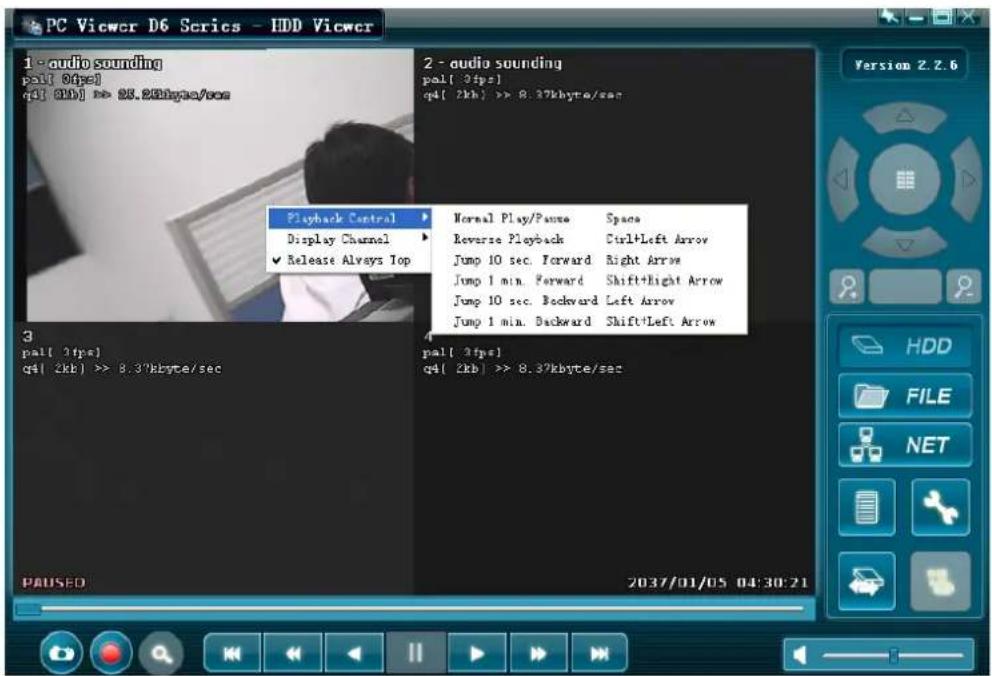Toggle Release Always Top option
The image size is (992, 676).
[x=350, y=260]
